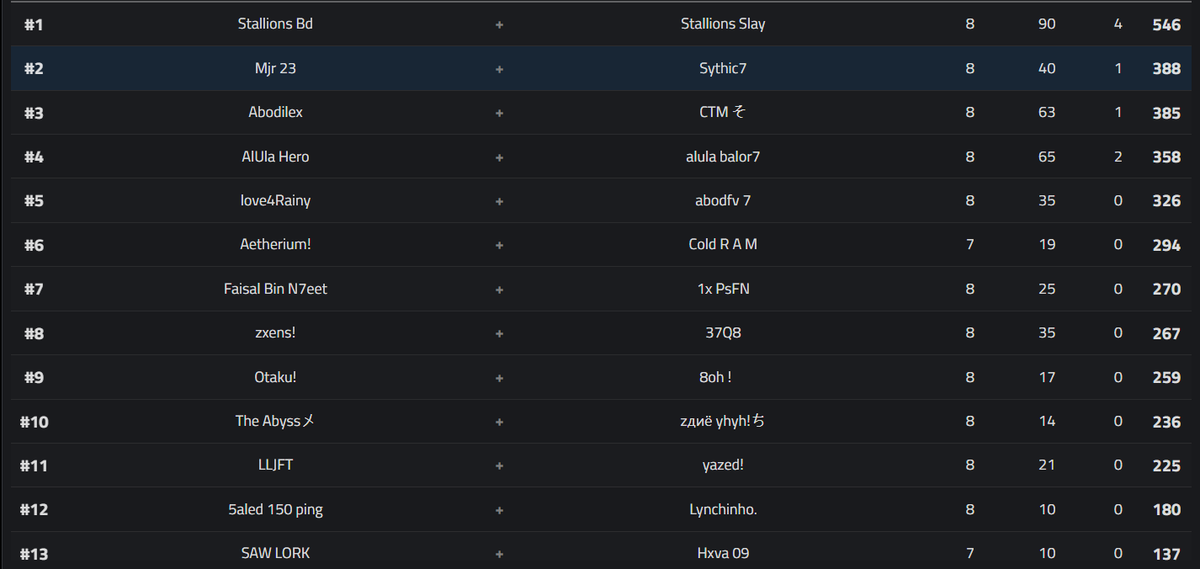Select player name Abodilex
1200x569 pixels.
click(x=275, y=112)
